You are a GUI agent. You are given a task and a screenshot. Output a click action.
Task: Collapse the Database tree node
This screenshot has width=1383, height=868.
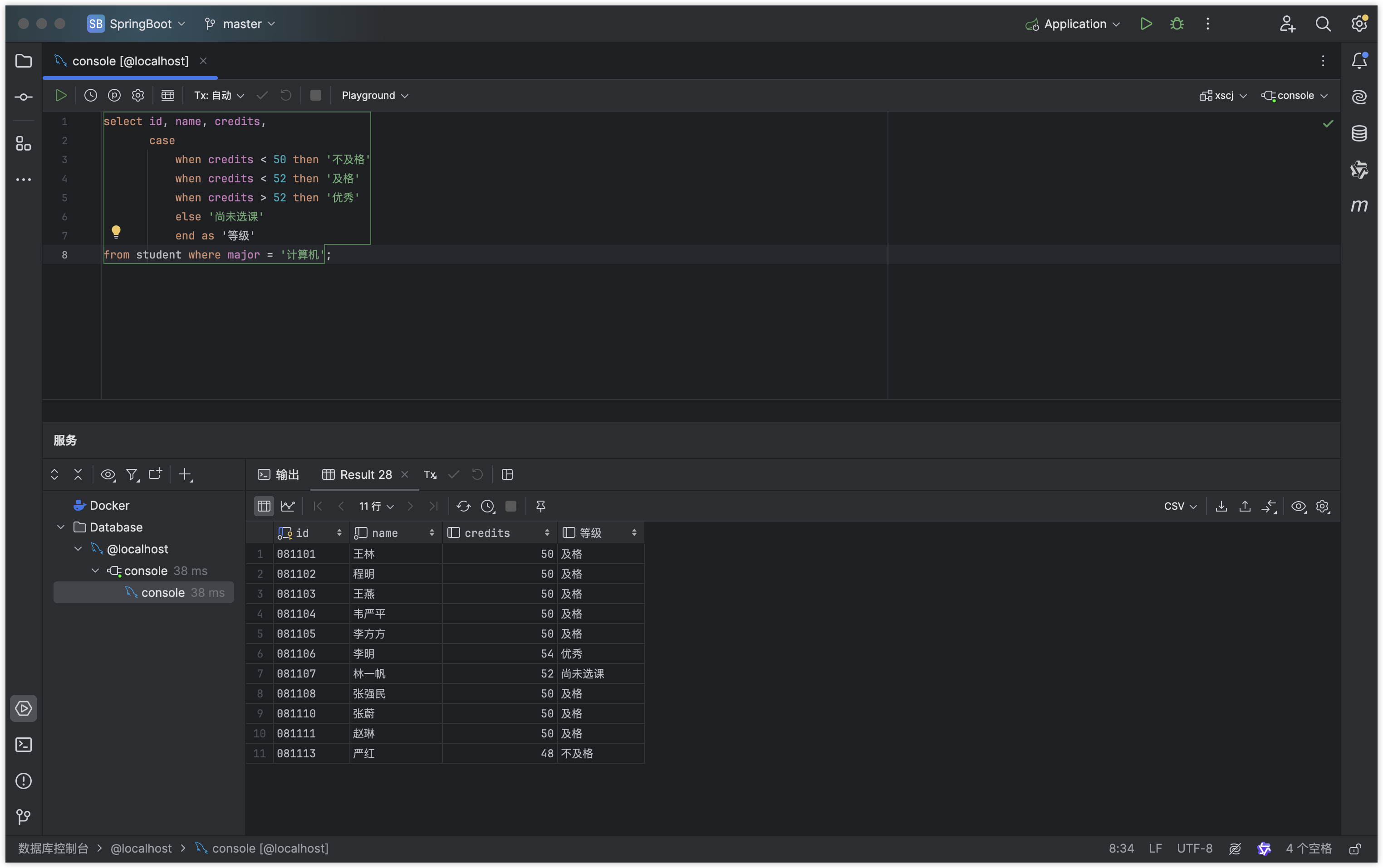(x=61, y=527)
